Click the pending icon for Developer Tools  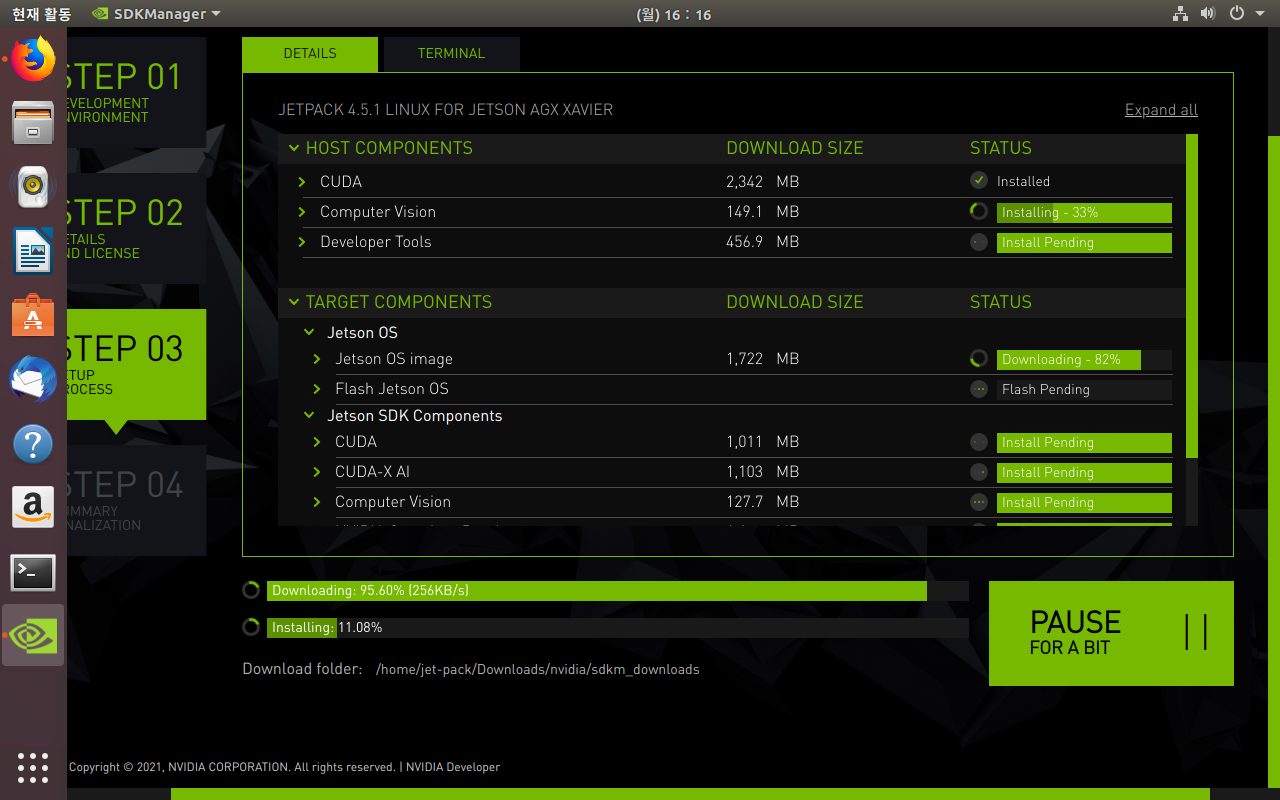click(979, 242)
